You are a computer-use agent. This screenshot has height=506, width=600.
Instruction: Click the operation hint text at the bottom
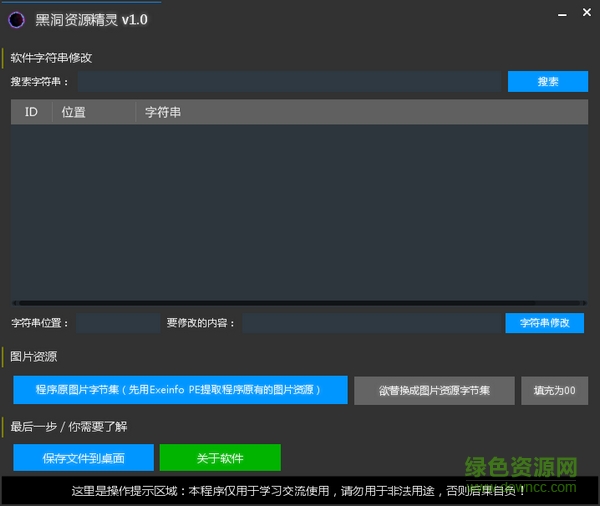[298, 491]
